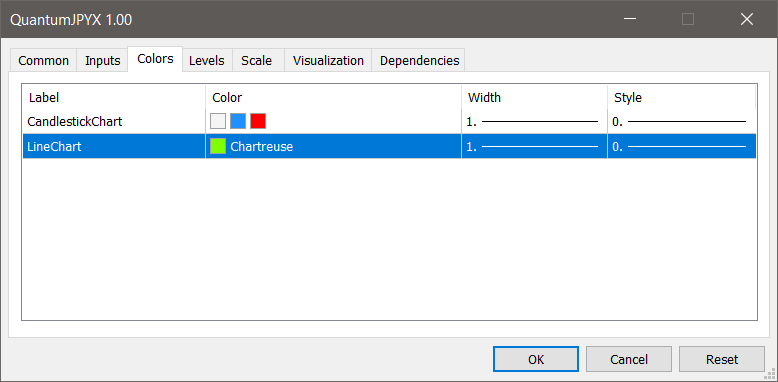This screenshot has width=778, height=382.
Task: Click the white CandlestickChart color swatch
Action: pyautogui.click(x=218, y=121)
